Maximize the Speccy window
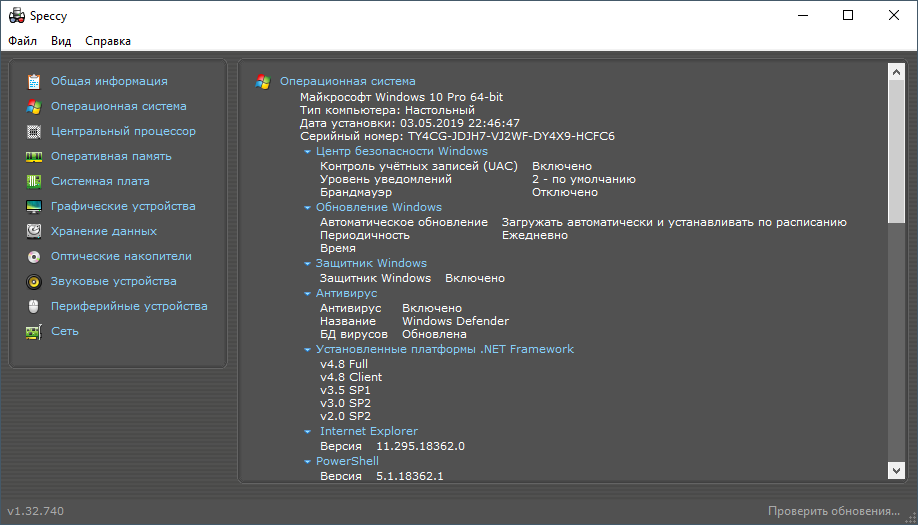This screenshot has width=918, height=525. [x=848, y=15]
